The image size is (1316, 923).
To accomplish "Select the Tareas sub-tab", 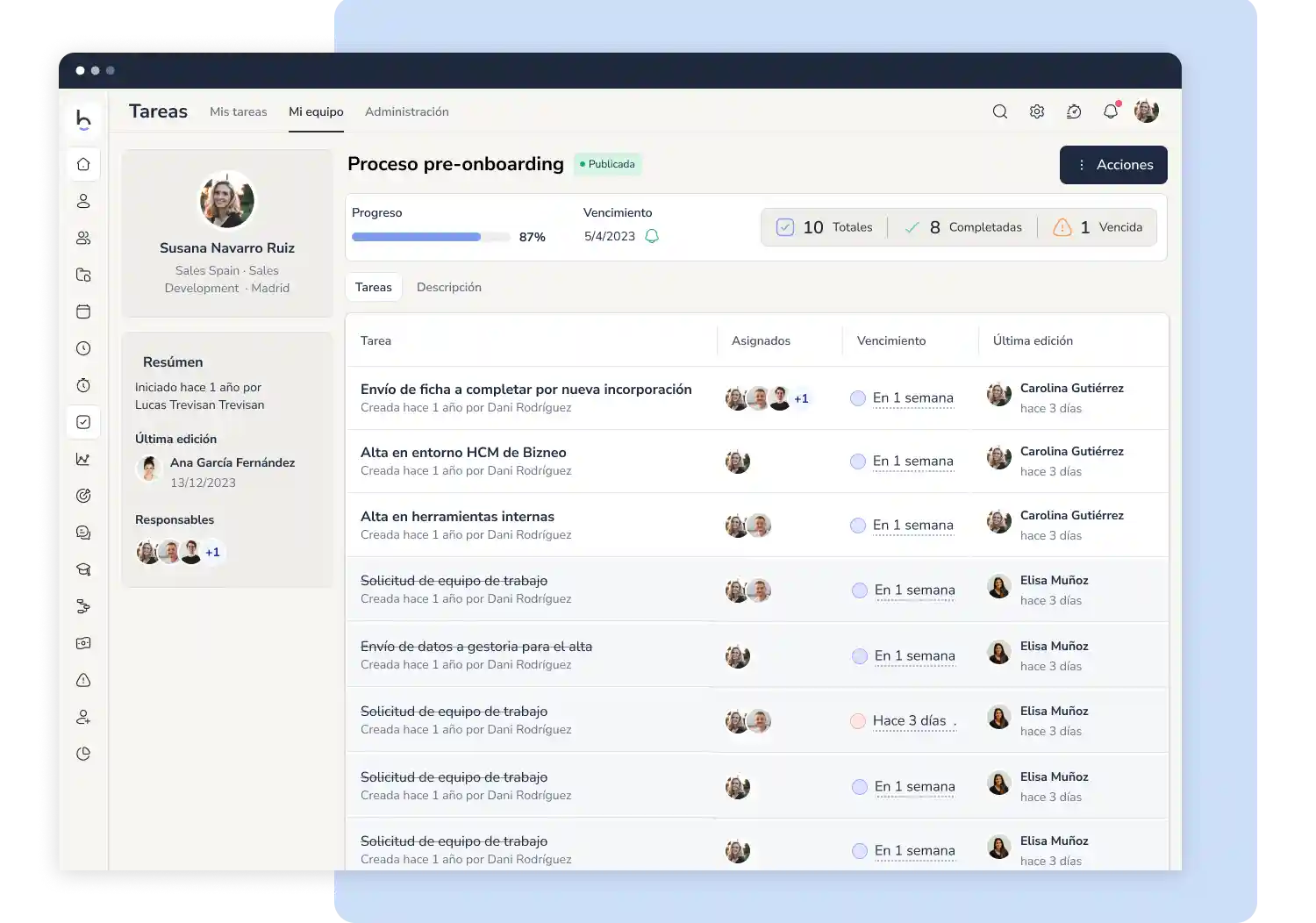I will click(374, 287).
